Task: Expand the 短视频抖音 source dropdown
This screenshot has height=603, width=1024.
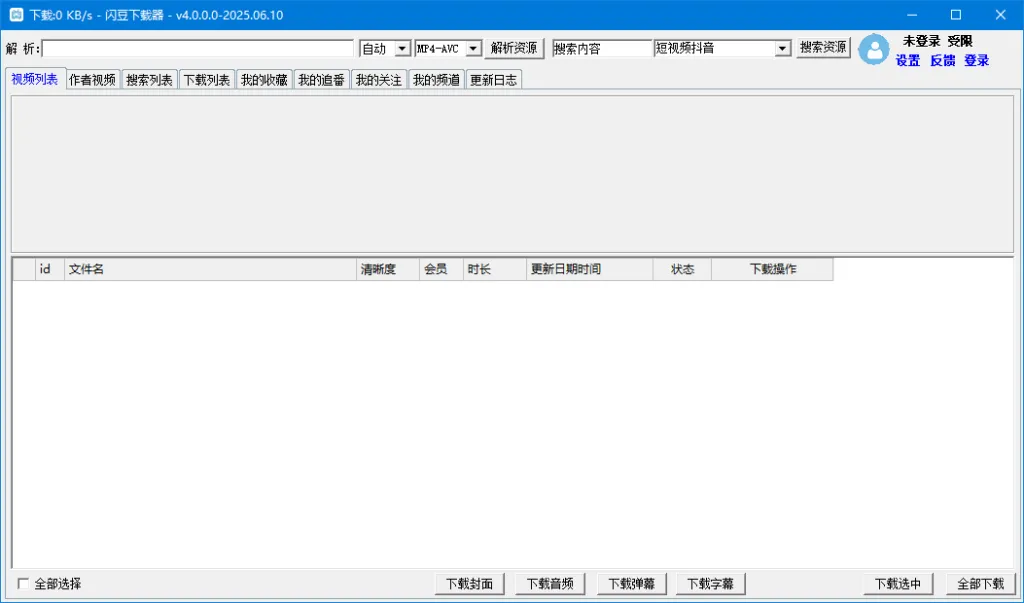Action: coord(783,48)
